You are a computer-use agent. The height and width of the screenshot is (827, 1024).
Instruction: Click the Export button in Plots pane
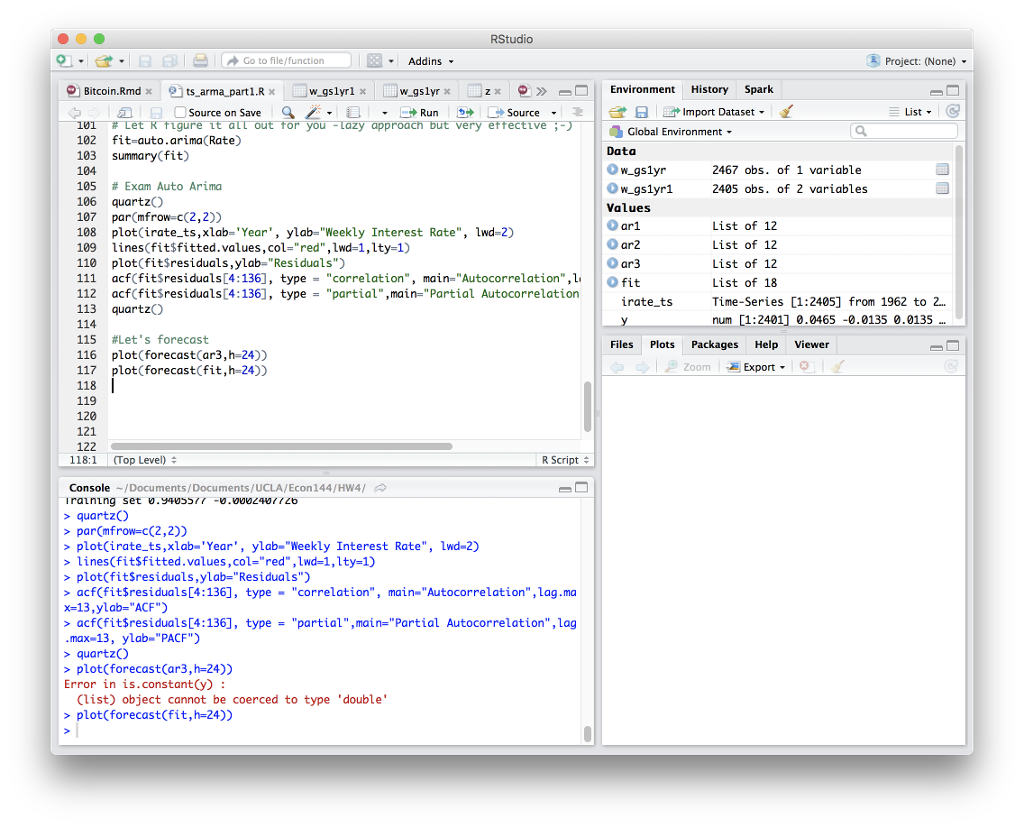(757, 367)
